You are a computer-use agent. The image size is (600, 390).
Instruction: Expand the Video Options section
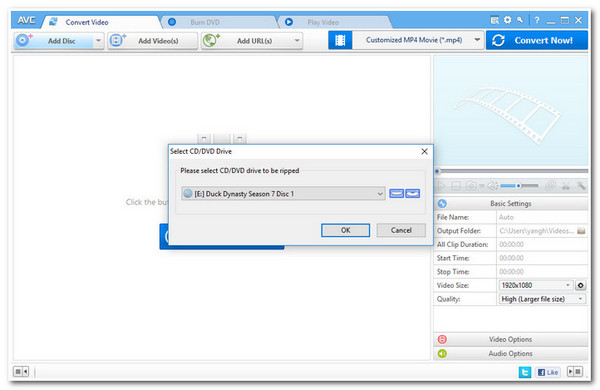point(511,339)
